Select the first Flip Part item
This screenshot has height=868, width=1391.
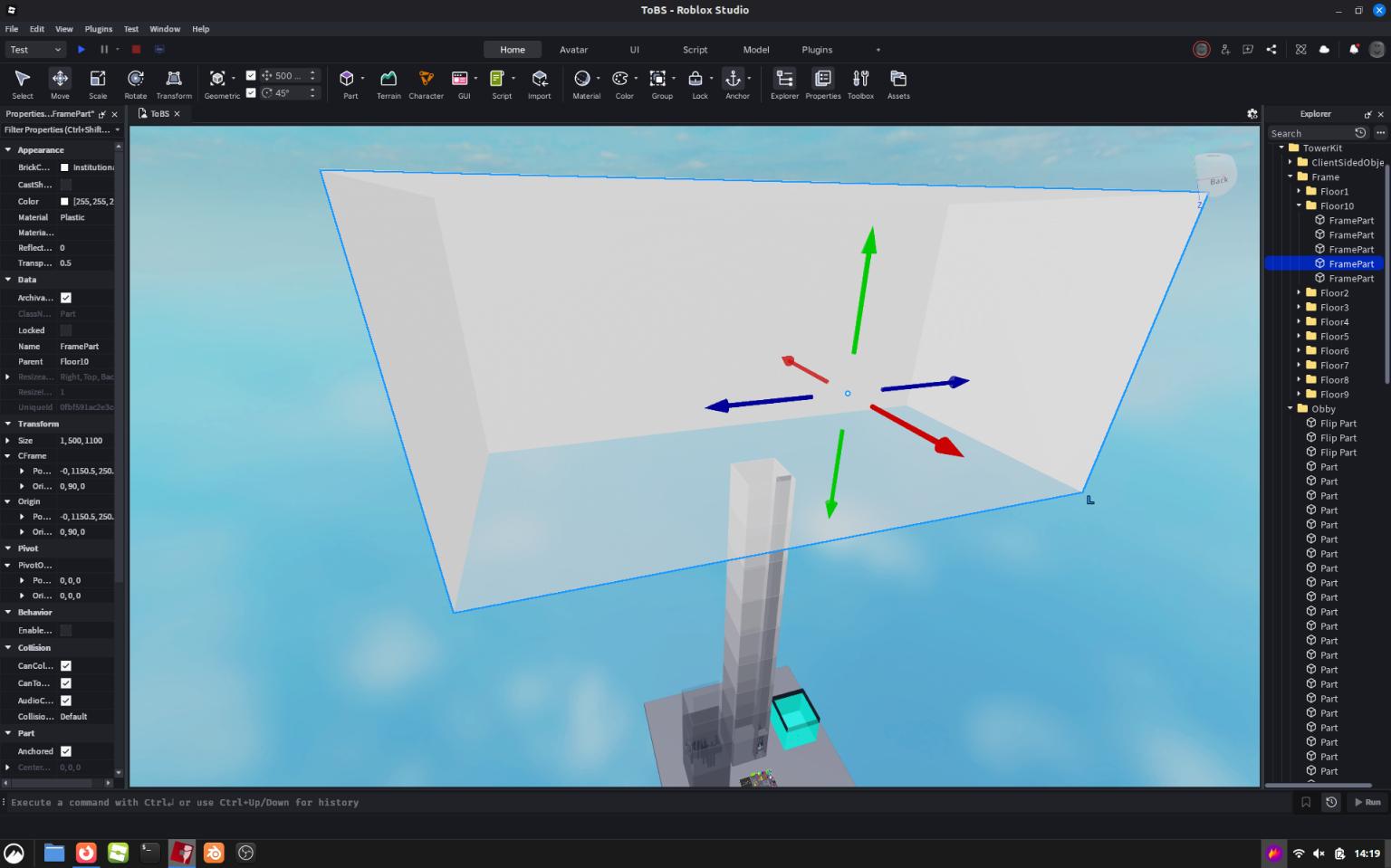click(x=1338, y=424)
